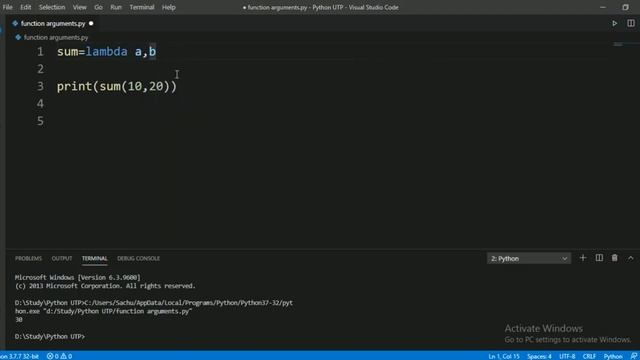Viewport: 640px width, 360px height.
Task: Click the errors and warnings status indicator
Action: pyautogui.click(x=60, y=356)
